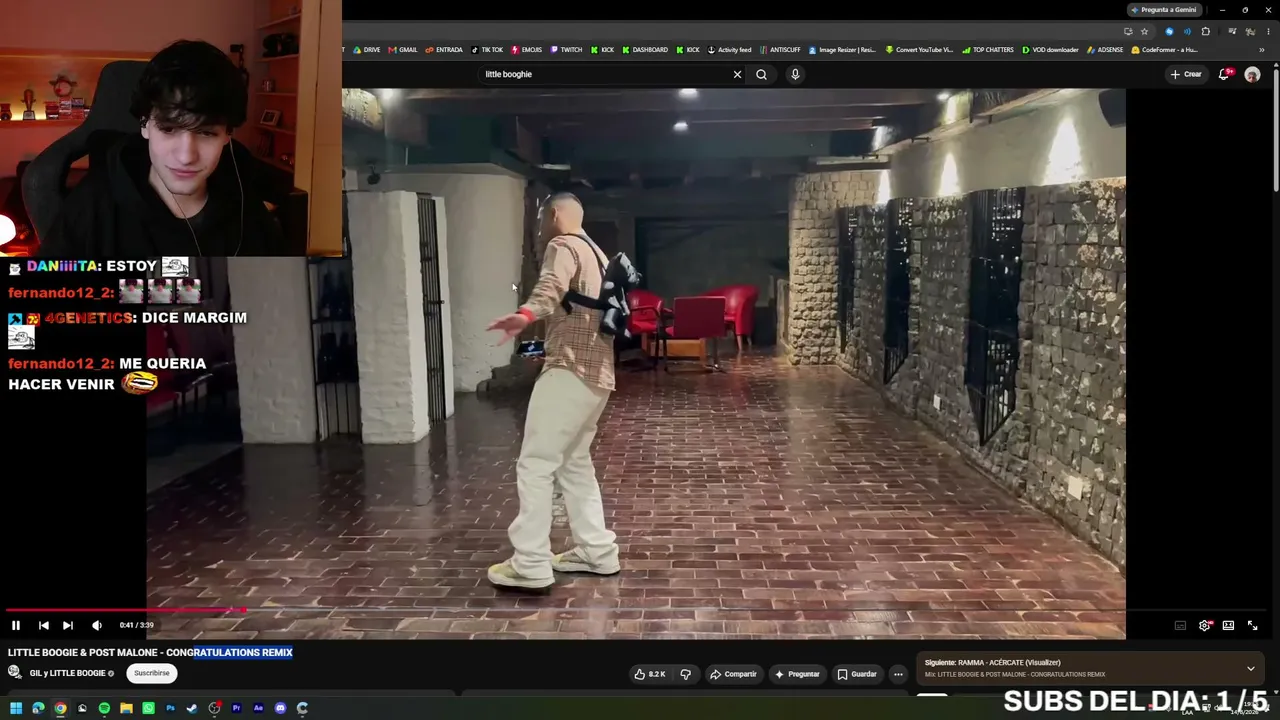Image resolution: width=1280 pixels, height=720 pixels.
Task: Pause the YouTube video
Action: [x=16, y=625]
